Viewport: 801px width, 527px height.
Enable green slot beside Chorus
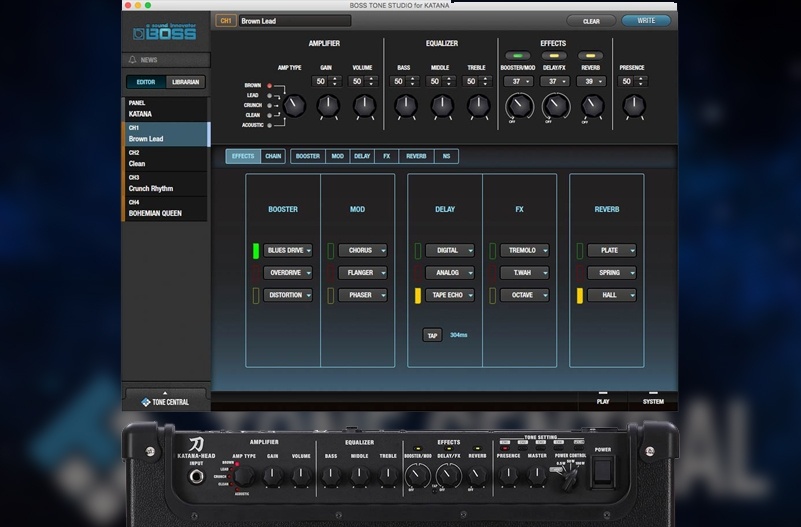coord(331,251)
